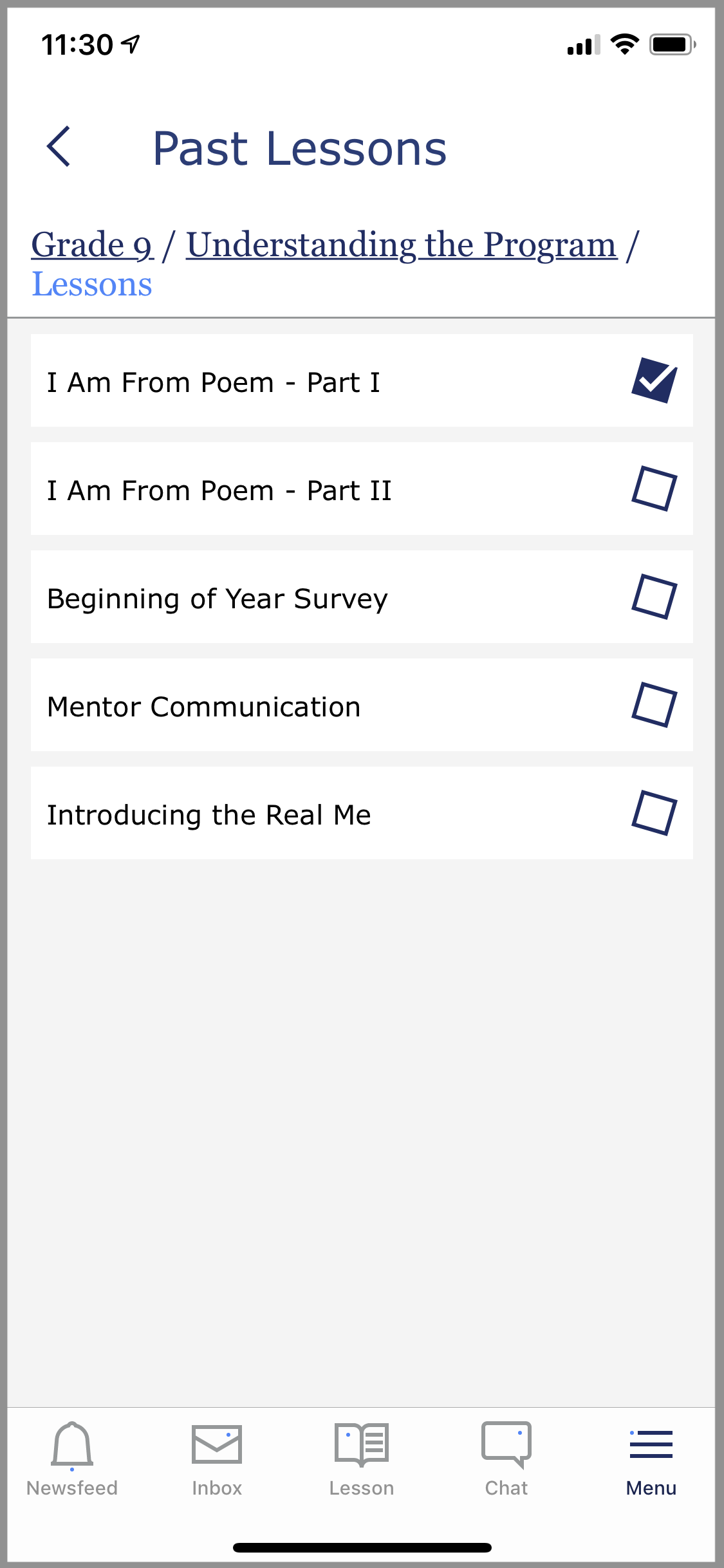This screenshot has height=1568, width=724.
Task: Tap the back arrow icon
Action: coord(59,147)
